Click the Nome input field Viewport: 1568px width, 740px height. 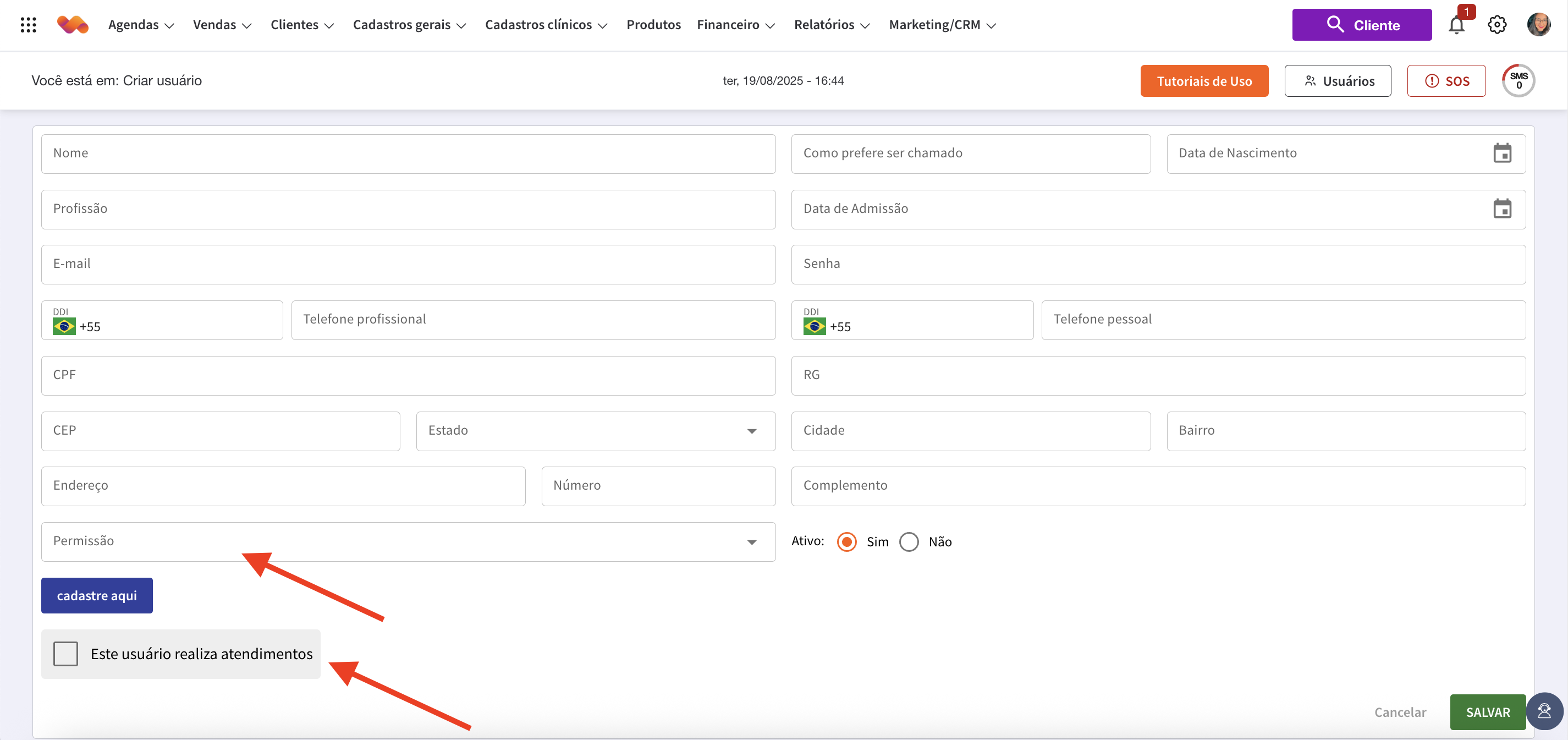tap(408, 154)
